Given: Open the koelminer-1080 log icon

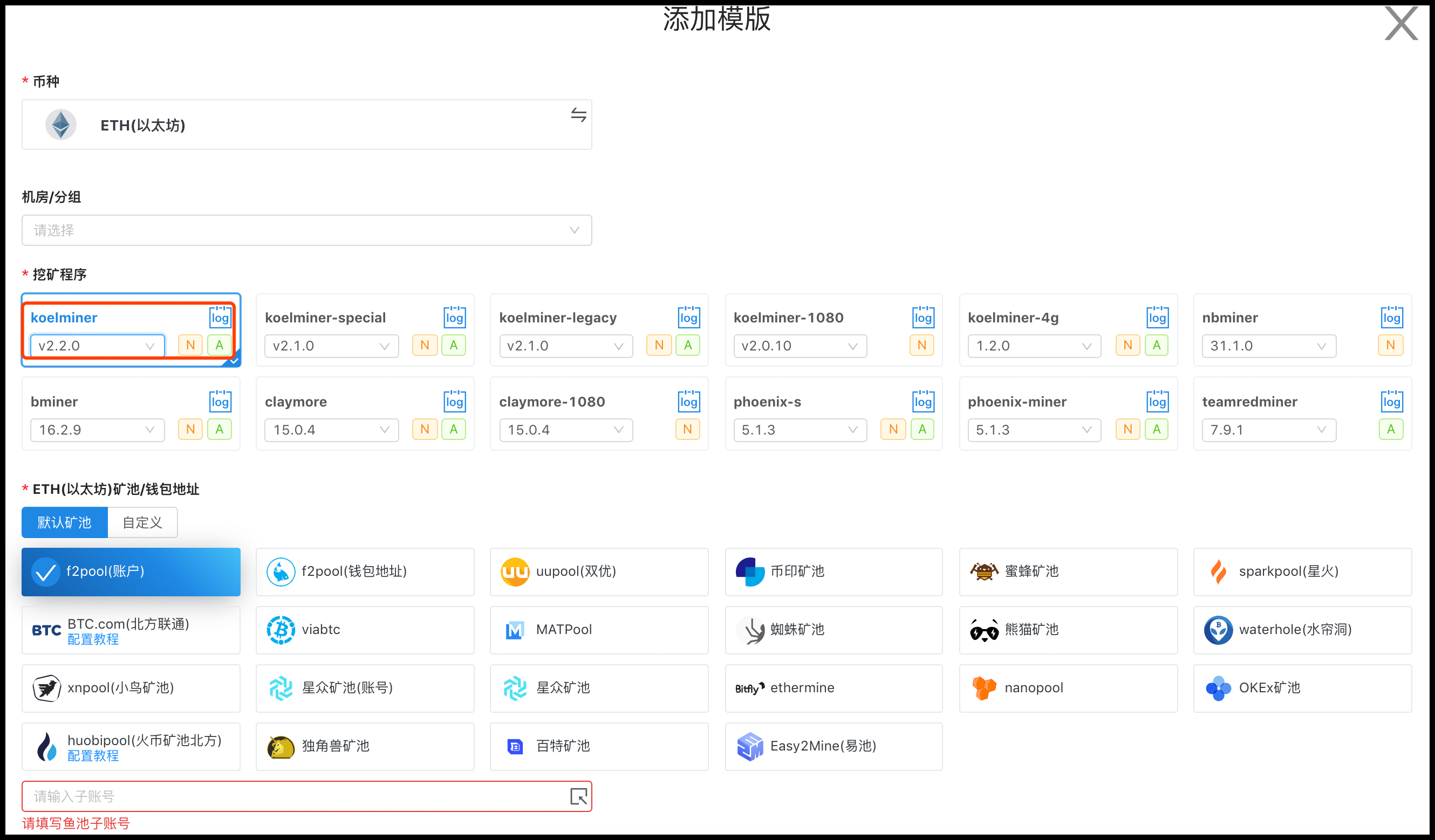Looking at the screenshot, I should [923, 317].
